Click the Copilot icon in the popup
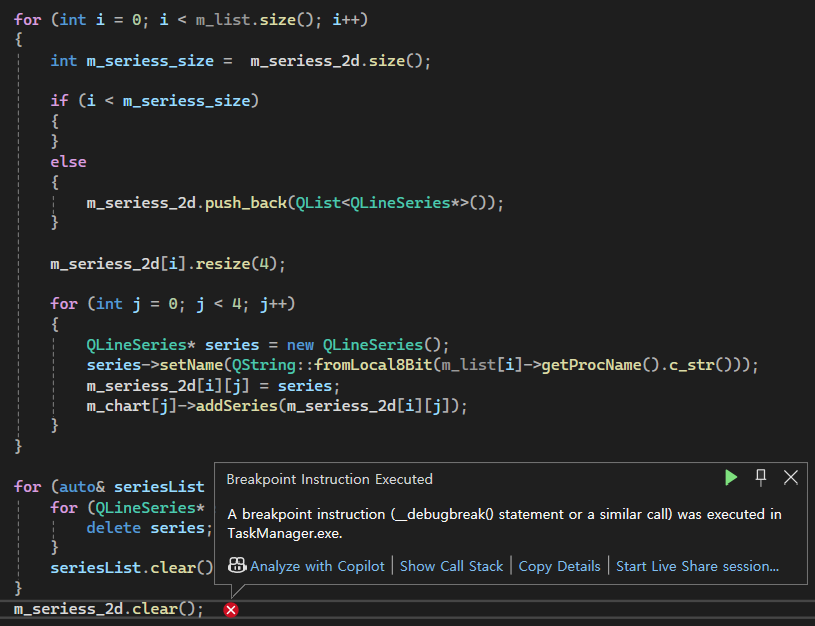 coord(237,565)
